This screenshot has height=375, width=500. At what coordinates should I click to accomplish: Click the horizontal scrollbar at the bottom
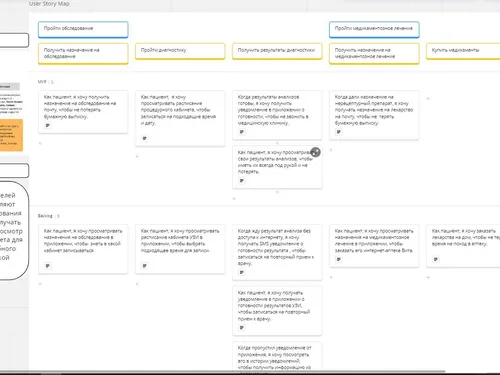click(223, 371)
